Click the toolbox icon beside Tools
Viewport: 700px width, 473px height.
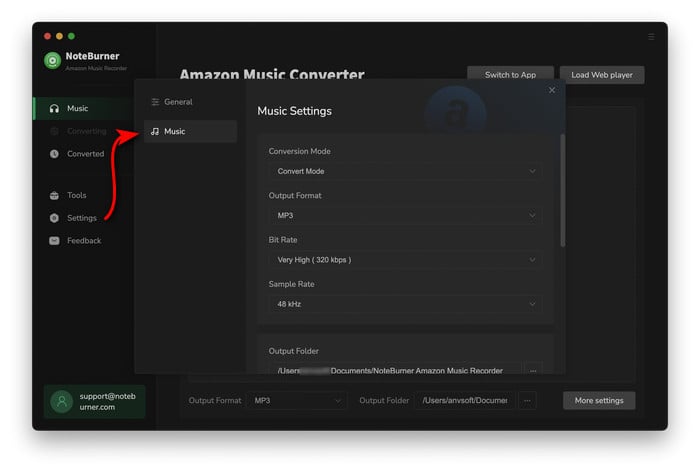[x=54, y=195]
